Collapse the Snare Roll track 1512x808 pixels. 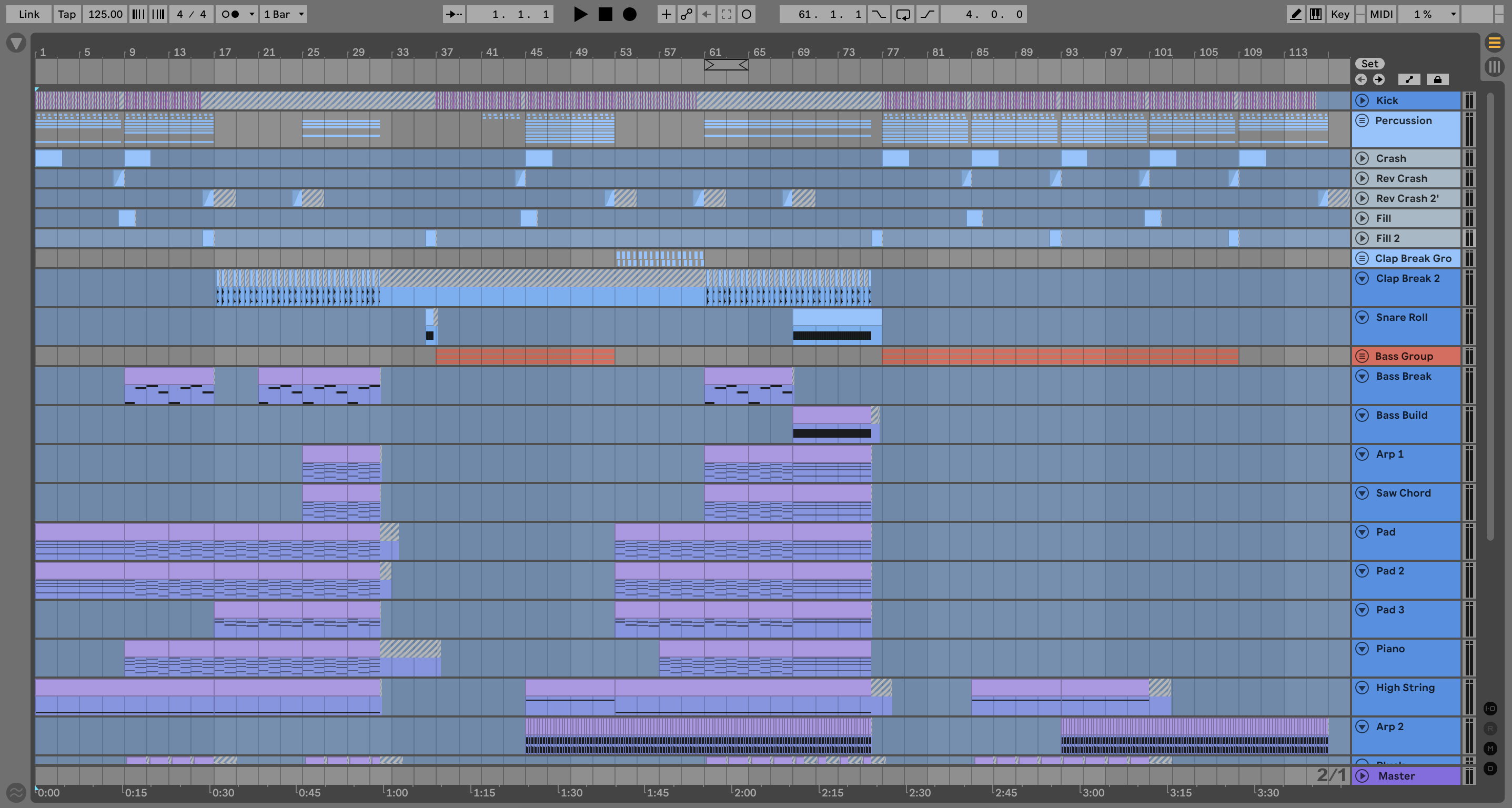coord(1363,317)
